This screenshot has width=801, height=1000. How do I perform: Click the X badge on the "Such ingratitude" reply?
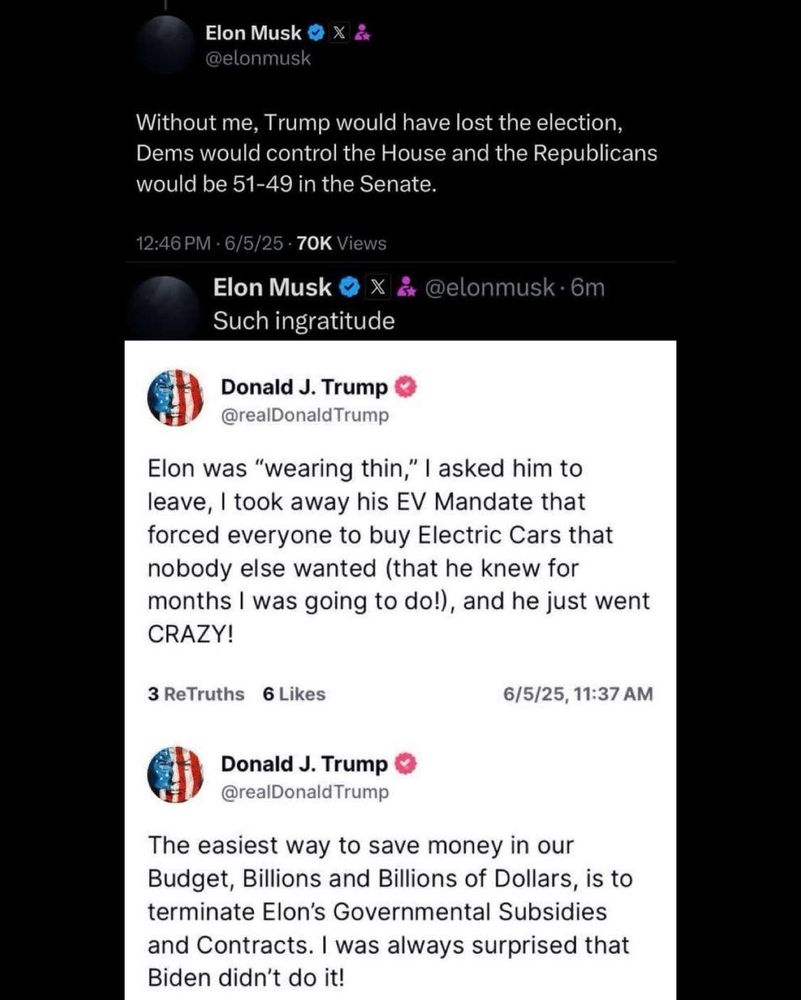pos(377,288)
